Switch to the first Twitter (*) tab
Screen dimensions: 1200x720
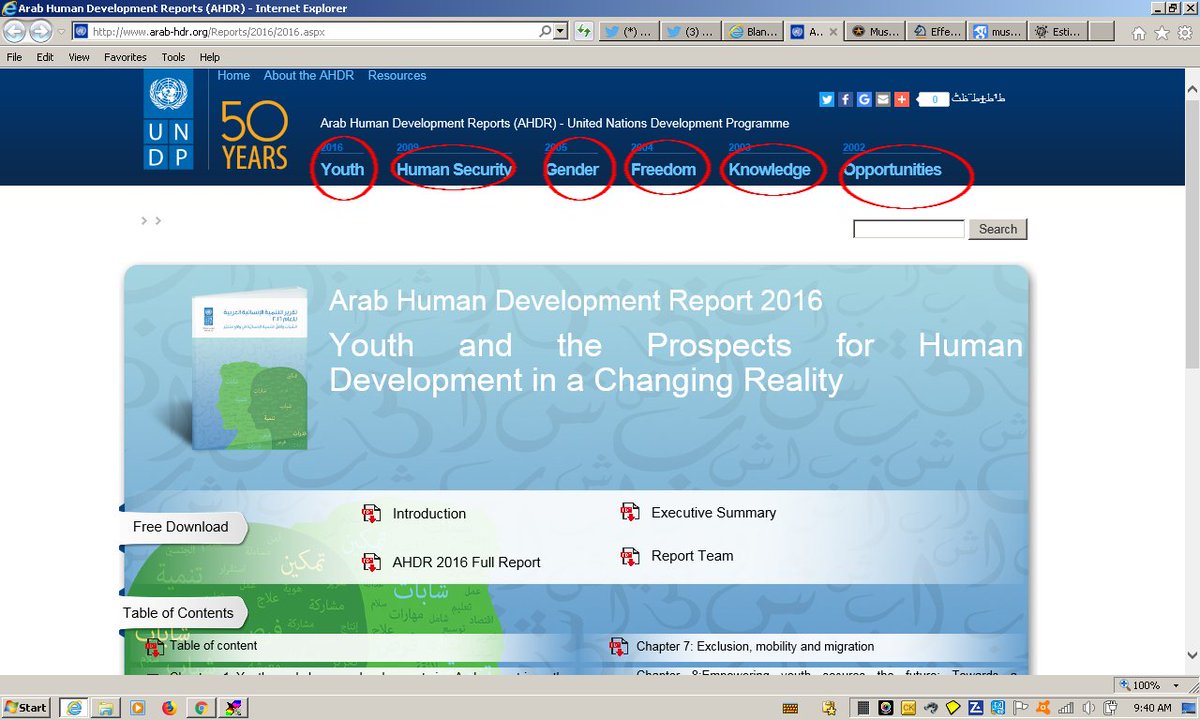(x=628, y=32)
